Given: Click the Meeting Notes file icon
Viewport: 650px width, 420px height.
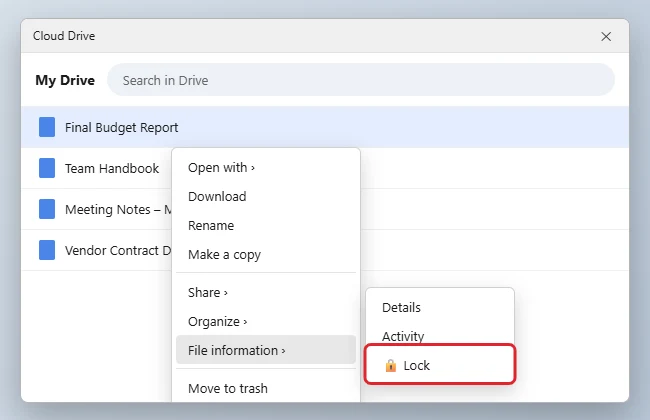Looking at the screenshot, I should [47, 209].
